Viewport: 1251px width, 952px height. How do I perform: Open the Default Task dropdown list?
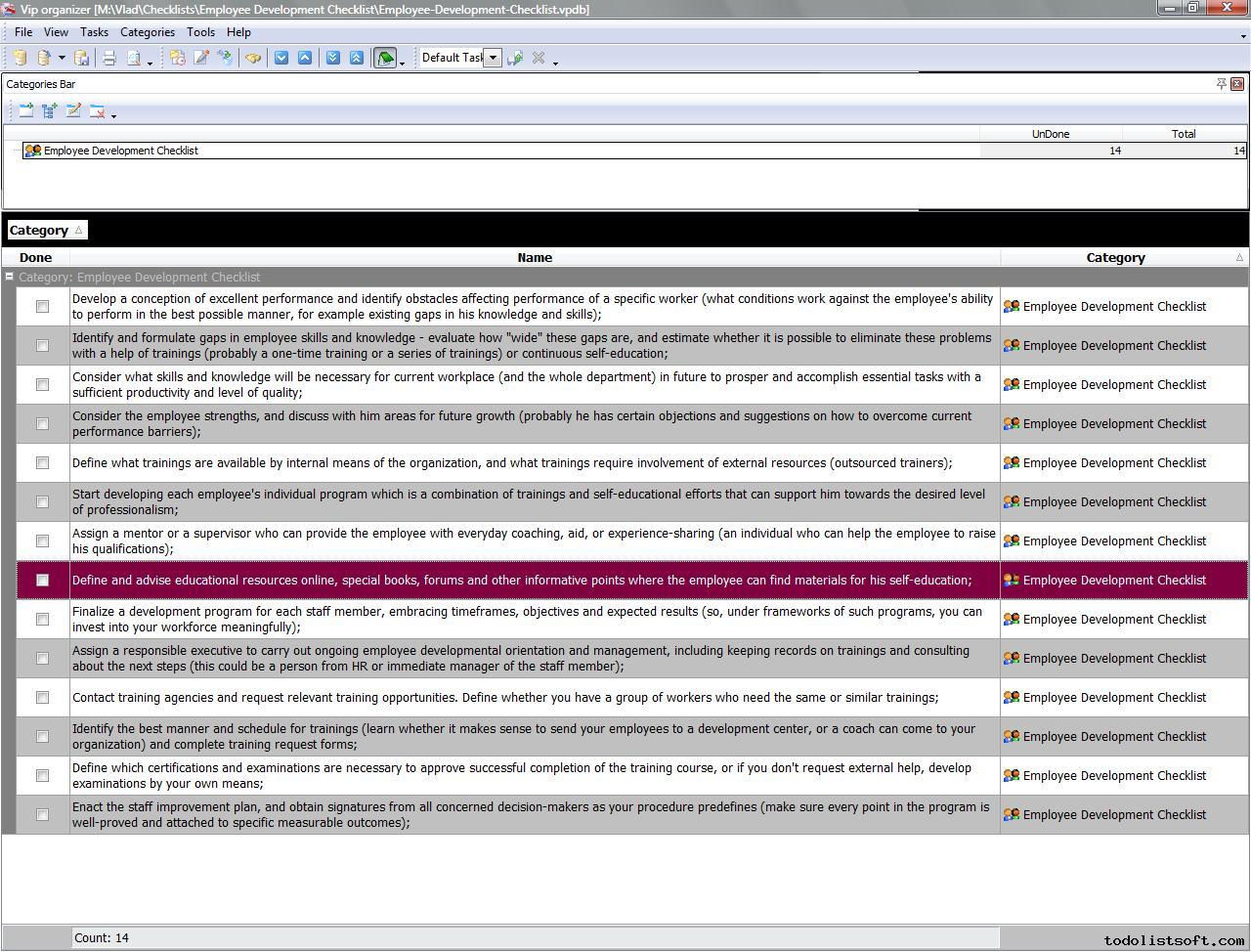pos(494,58)
